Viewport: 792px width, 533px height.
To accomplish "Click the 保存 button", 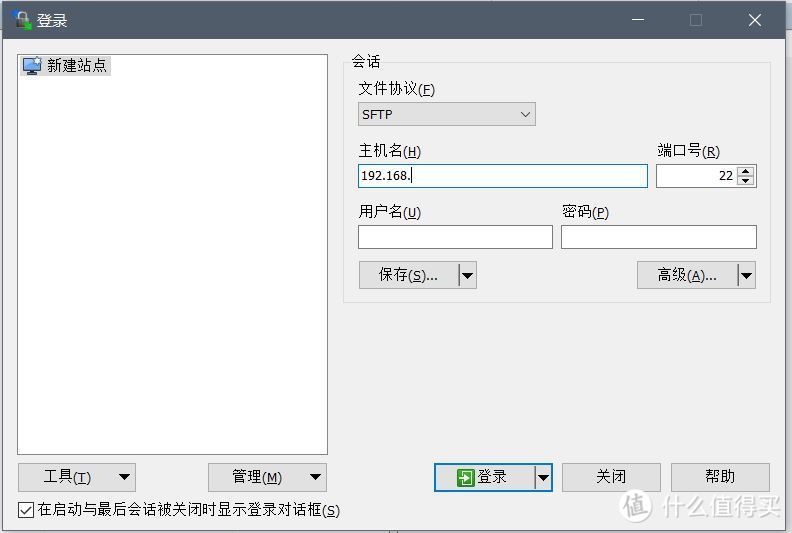I will (x=408, y=276).
